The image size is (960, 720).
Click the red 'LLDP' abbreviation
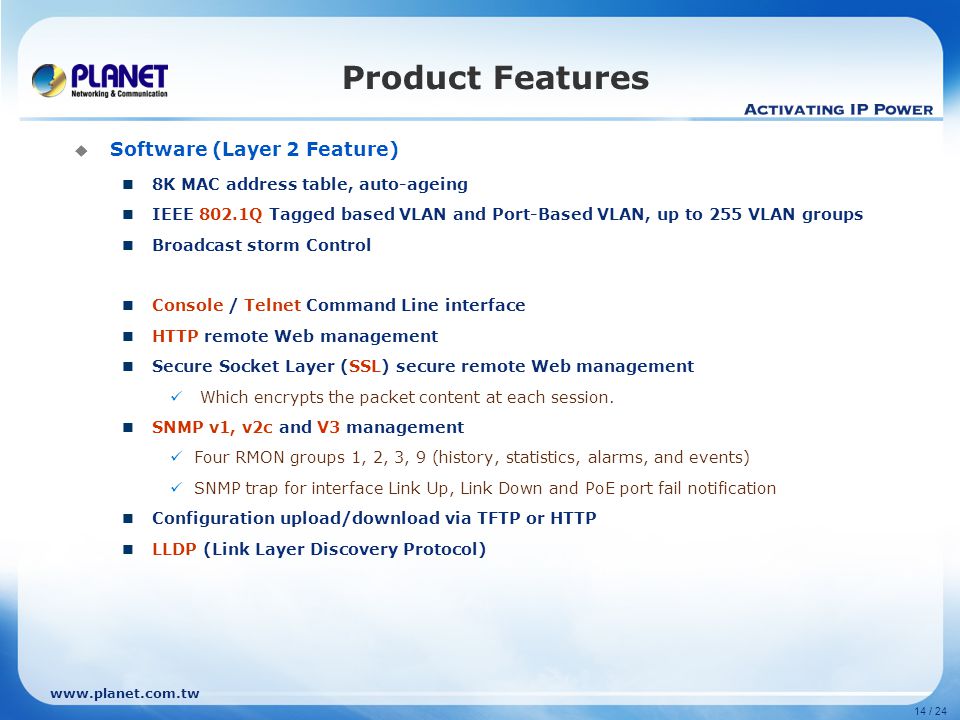[174, 549]
